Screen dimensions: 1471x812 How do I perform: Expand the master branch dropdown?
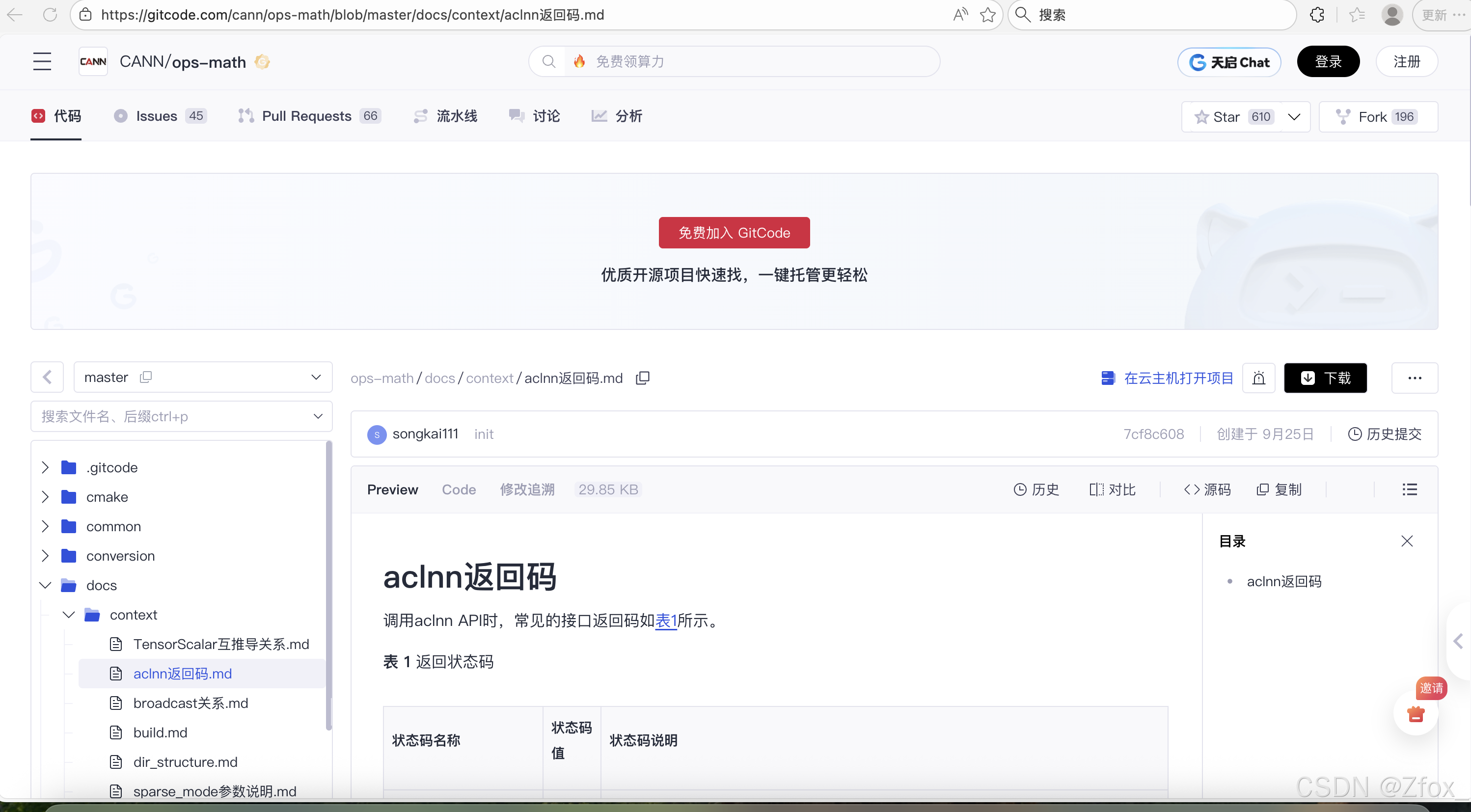(316, 377)
